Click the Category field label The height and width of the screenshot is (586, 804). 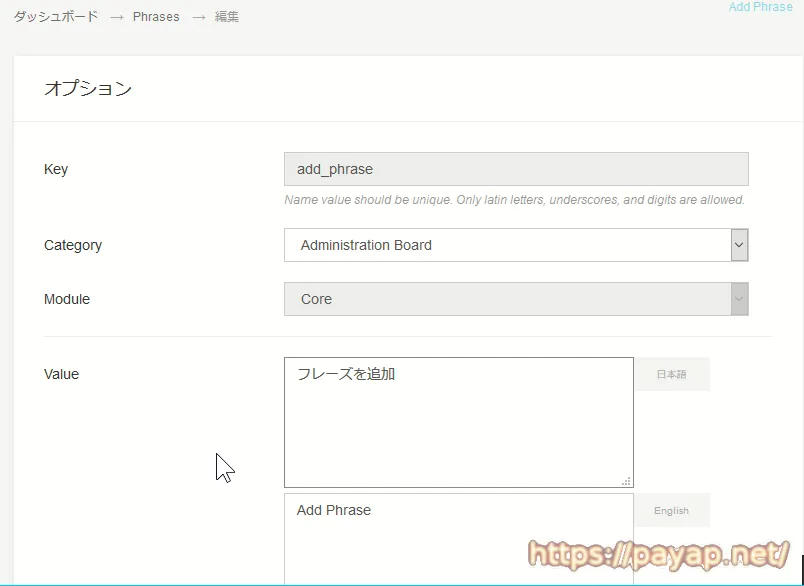[73, 245]
